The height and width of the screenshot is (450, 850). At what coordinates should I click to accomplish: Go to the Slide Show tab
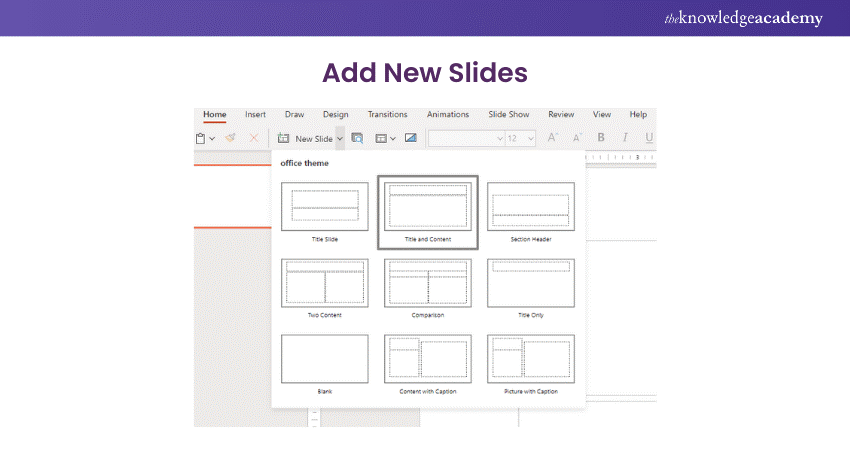508,115
